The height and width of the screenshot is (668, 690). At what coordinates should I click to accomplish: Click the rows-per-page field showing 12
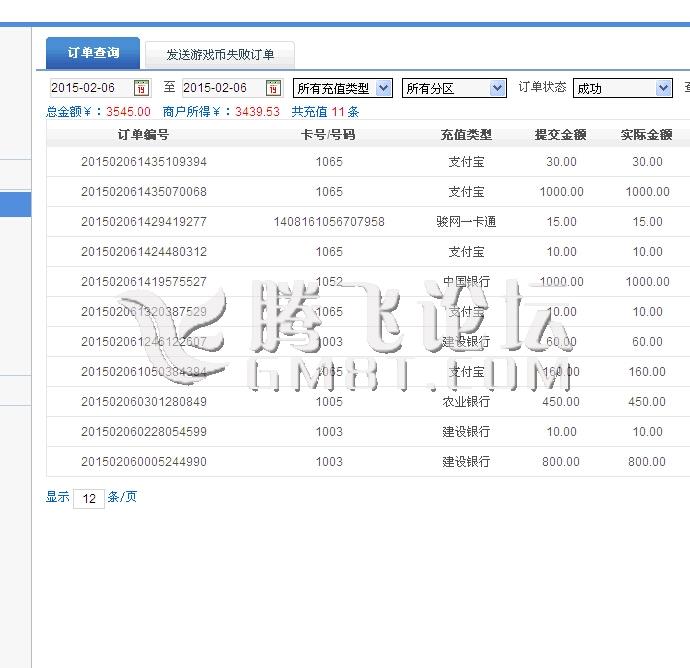89,499
